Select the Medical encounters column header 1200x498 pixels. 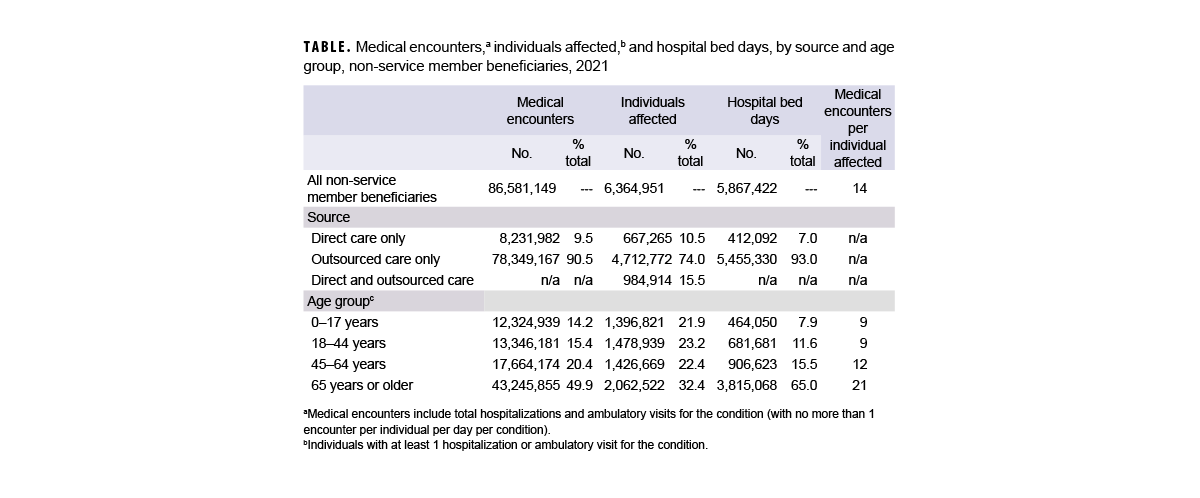539,110
